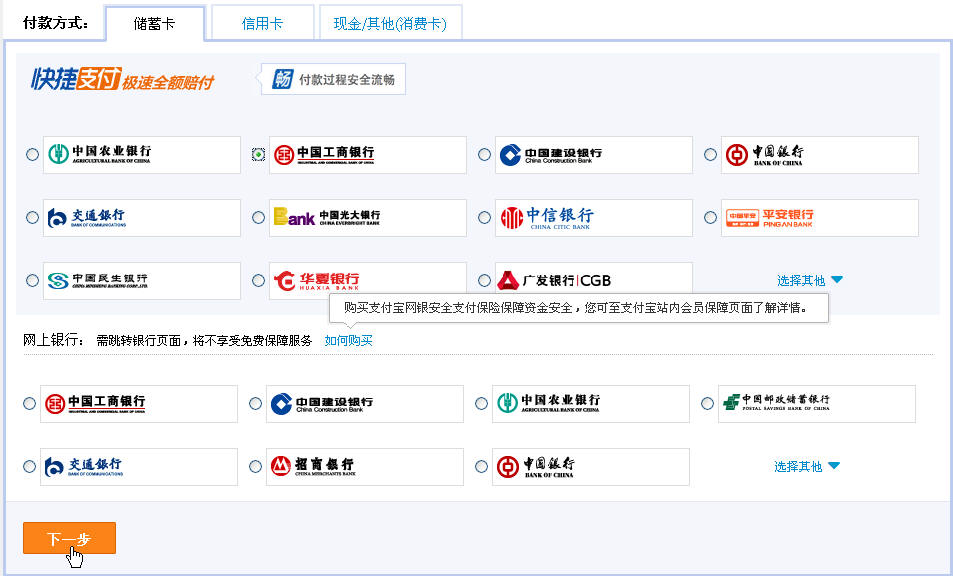
Task: Open the 如何购买 link
Action: pos(348,340)
